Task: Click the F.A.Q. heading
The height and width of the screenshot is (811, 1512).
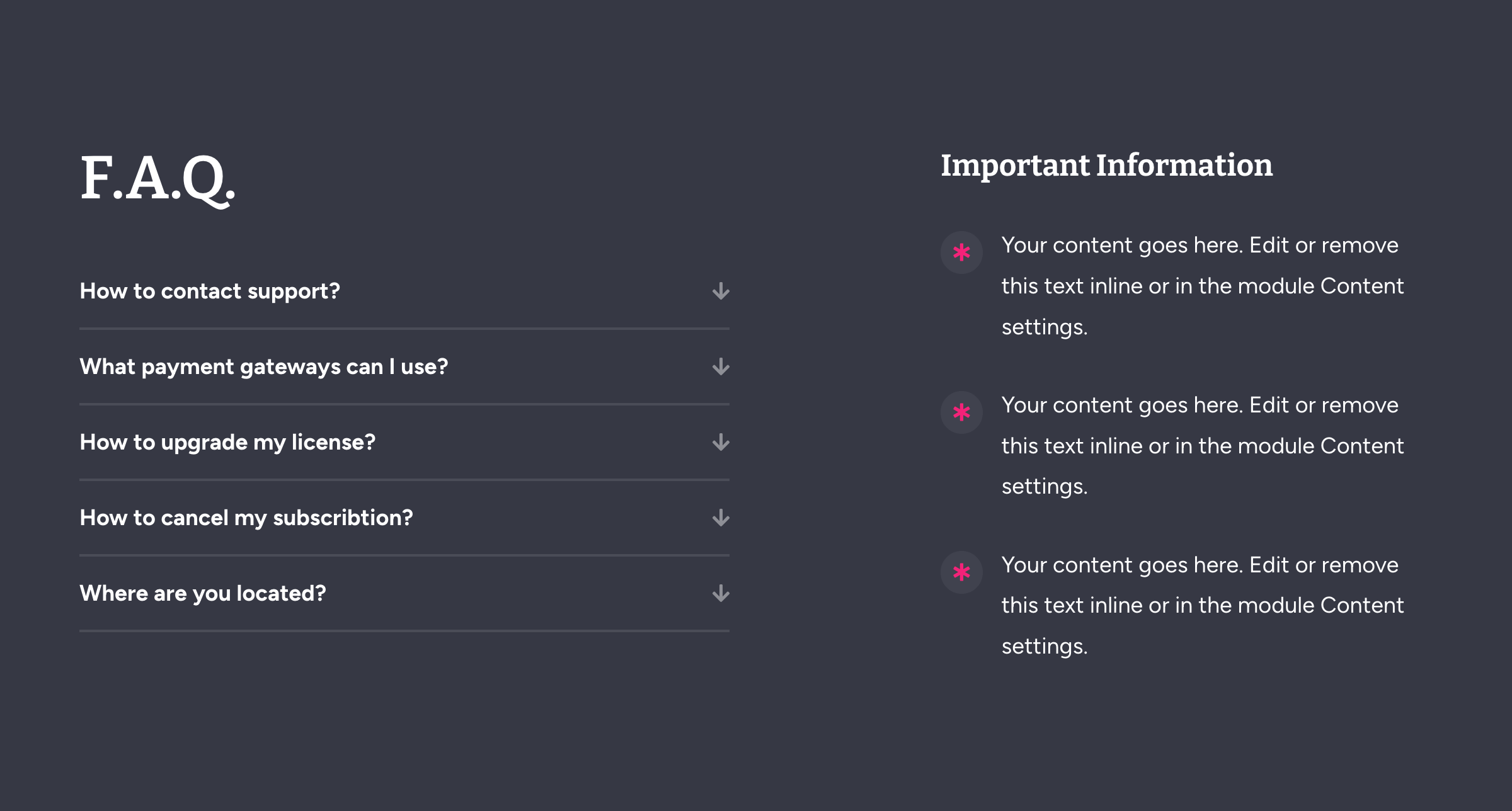Action: [158, 179]
